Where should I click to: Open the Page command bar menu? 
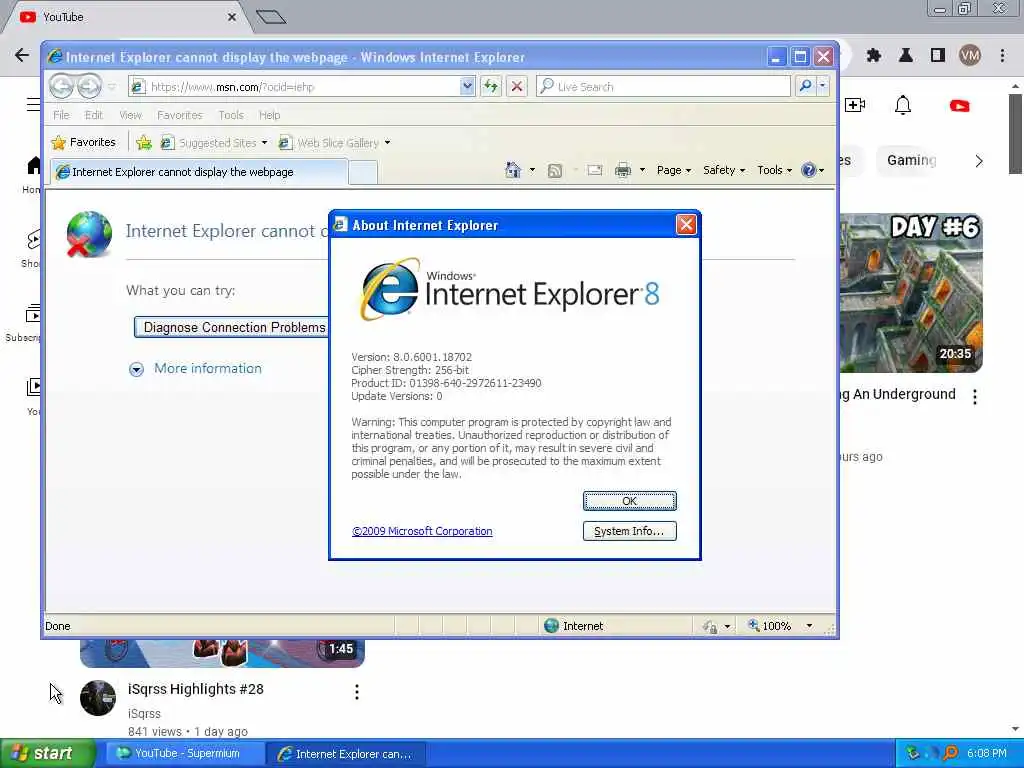coord(673,170)
